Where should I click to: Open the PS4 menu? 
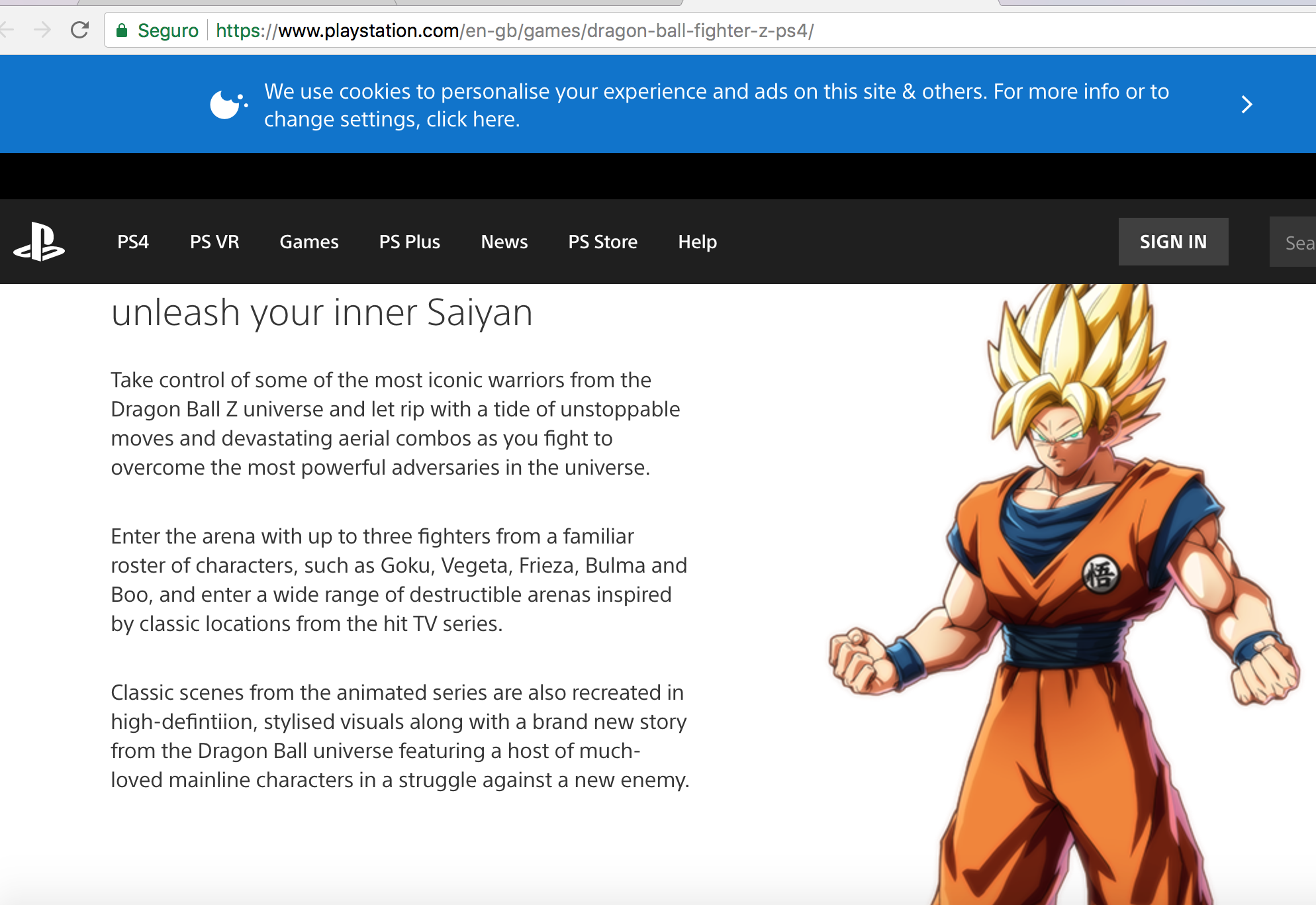[x=133, y=242]
